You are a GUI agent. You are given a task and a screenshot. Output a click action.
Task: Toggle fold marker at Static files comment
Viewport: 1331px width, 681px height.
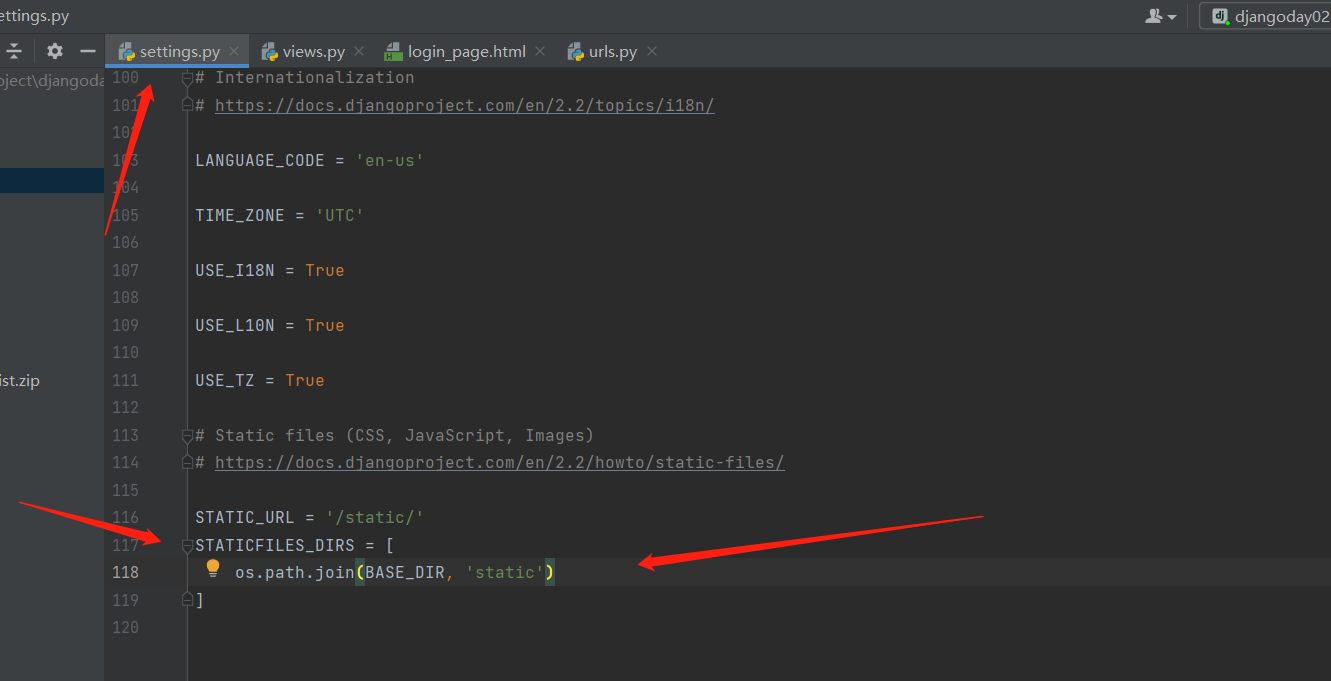coord(187,435)
